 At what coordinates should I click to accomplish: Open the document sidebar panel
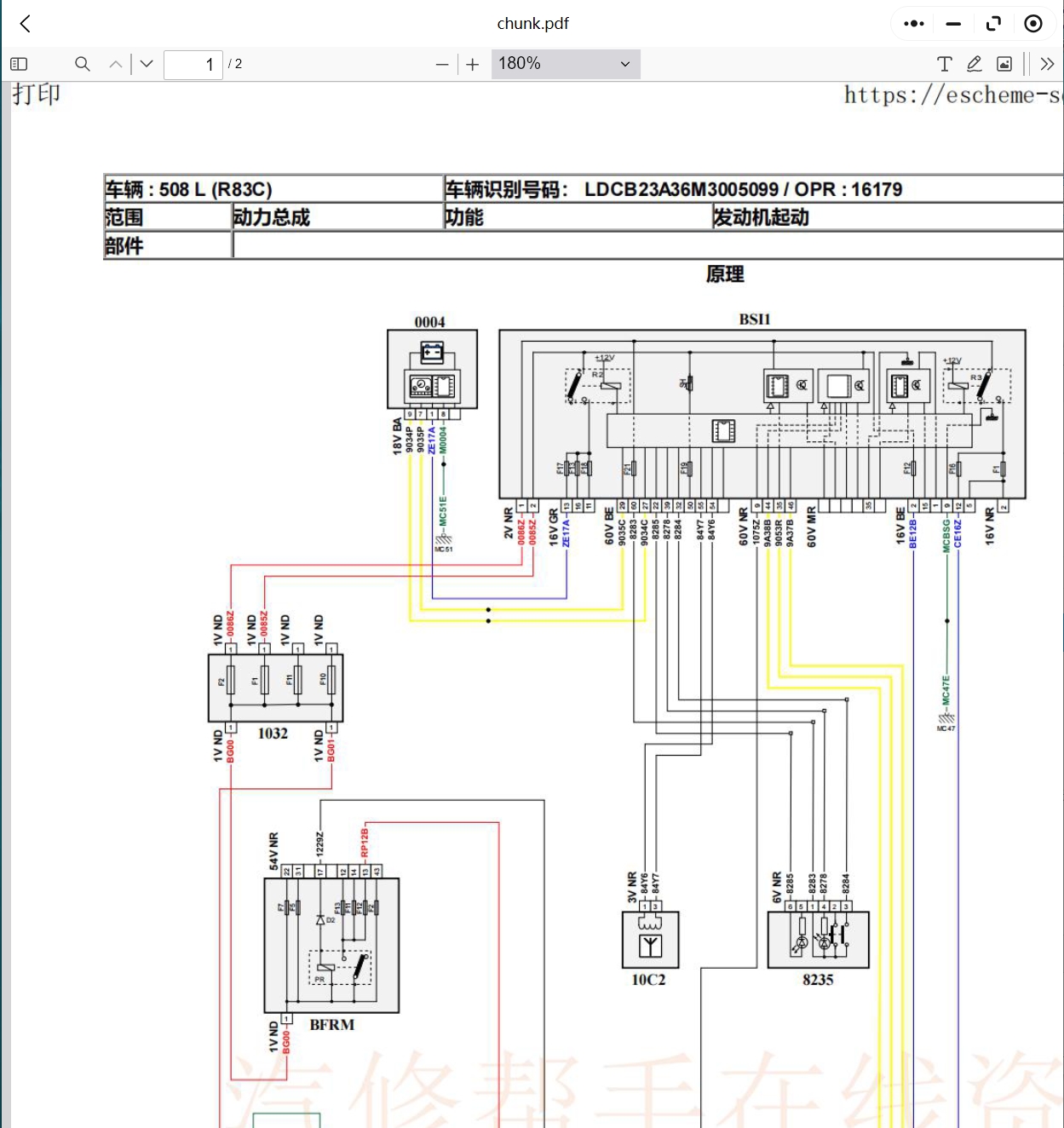point(19,64)
